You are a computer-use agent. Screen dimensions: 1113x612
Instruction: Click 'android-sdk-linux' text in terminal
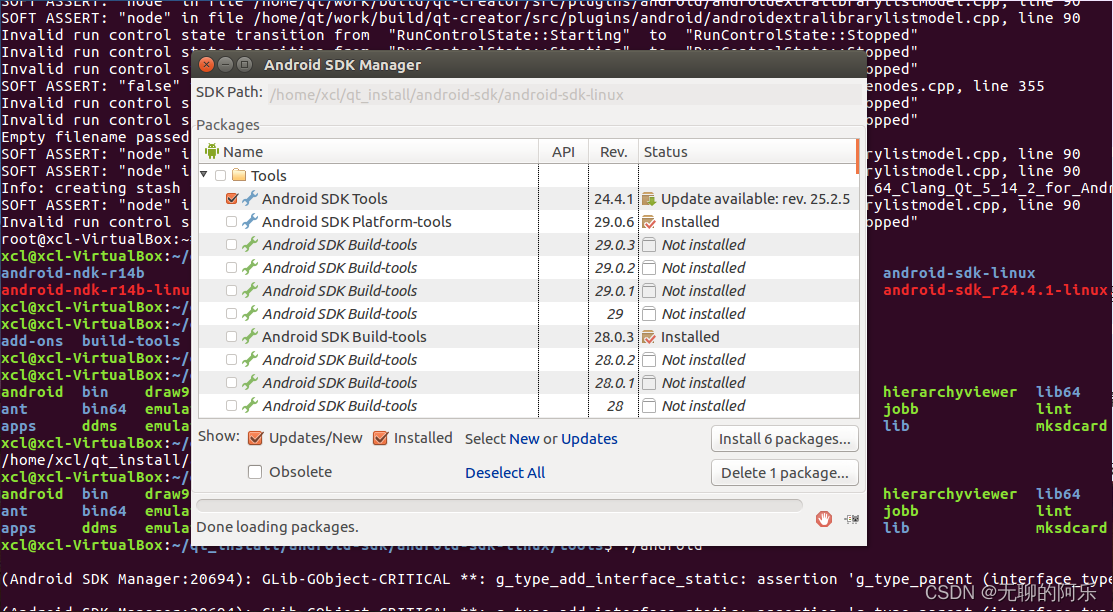click(x=959, y=273)
